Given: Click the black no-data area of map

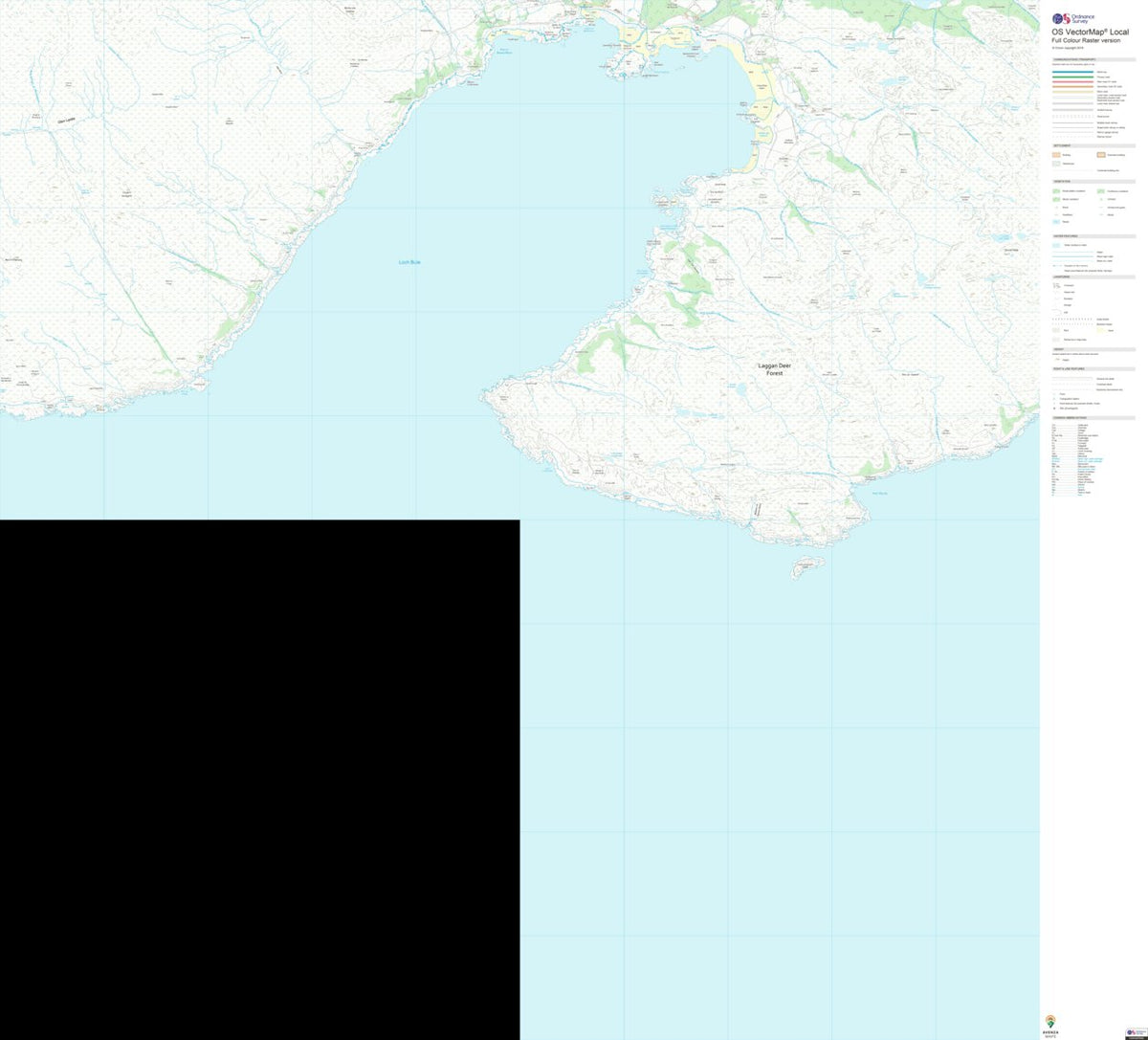Looking at the screenshot, I should pyautogui.click(x=259, y=779).
